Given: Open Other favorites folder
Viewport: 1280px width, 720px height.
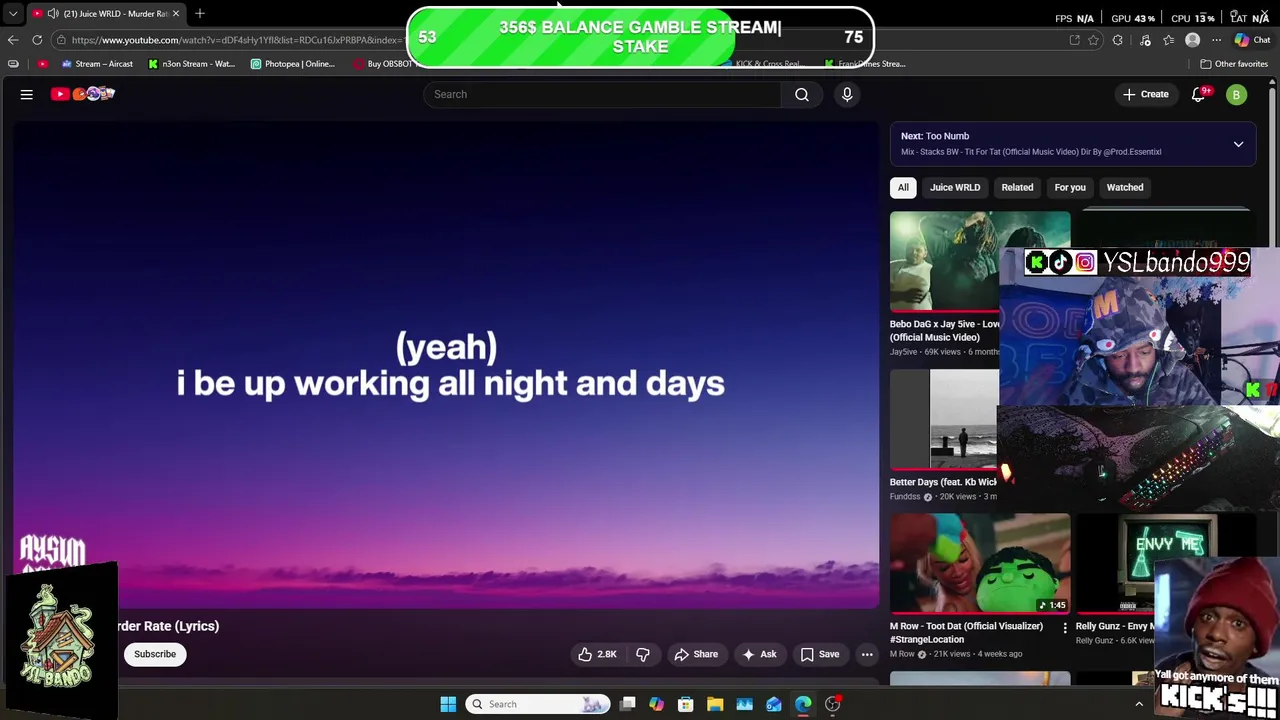Looking at the screenshot, I should 1235,64.
